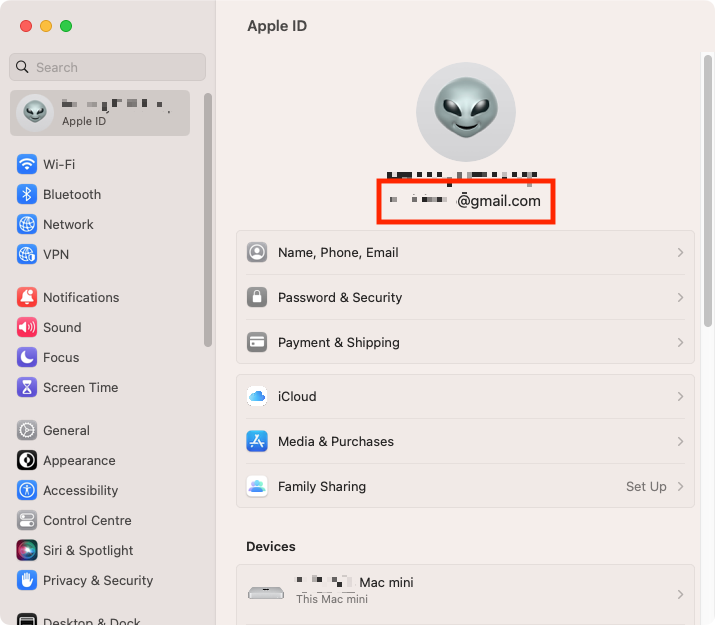The height and width of the screenshot is (625, 715).
Task: Click the Family Sharing people icon
Action: coord(257,486)
